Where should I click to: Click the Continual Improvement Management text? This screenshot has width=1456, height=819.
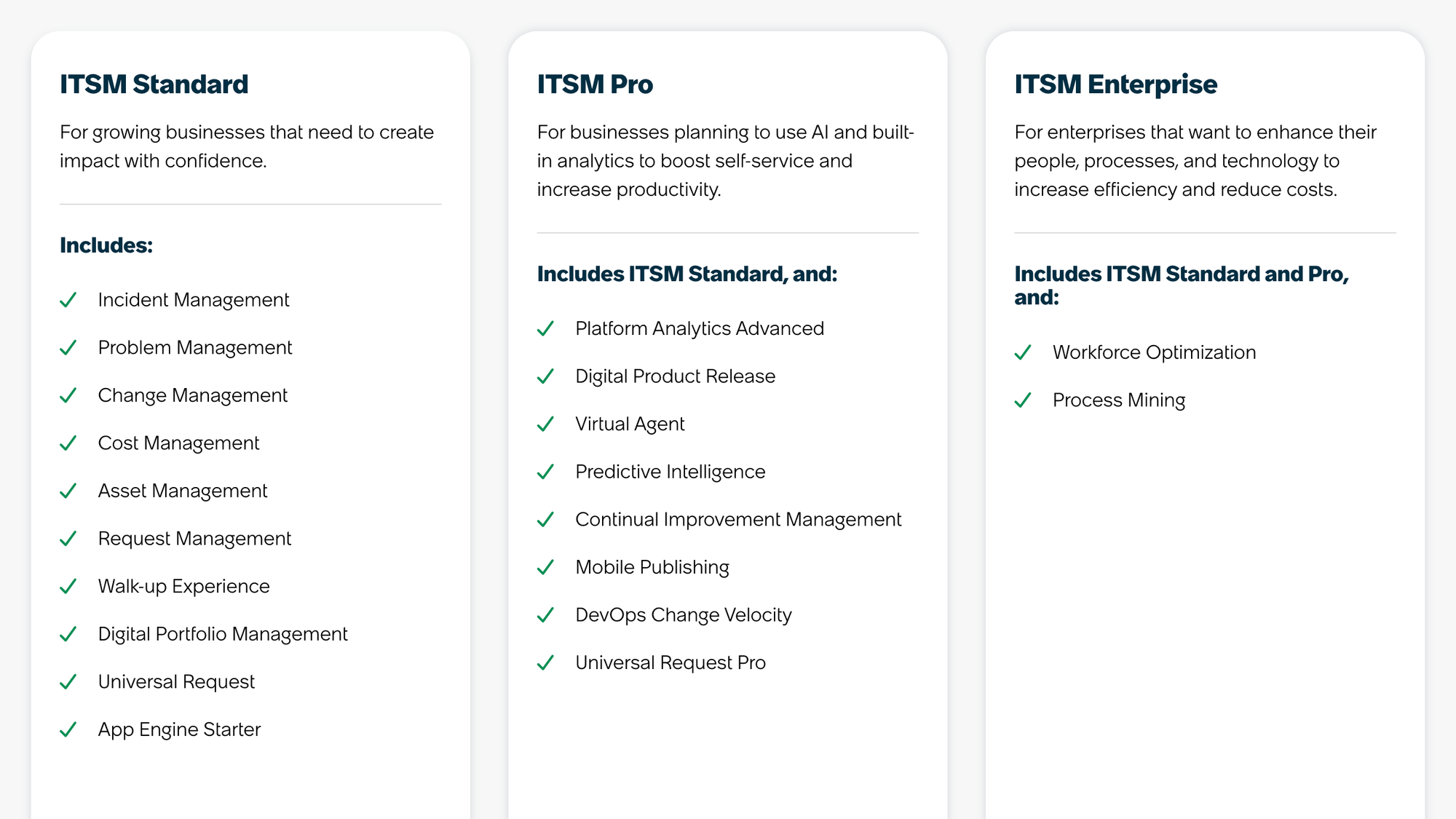coord(739,520)
